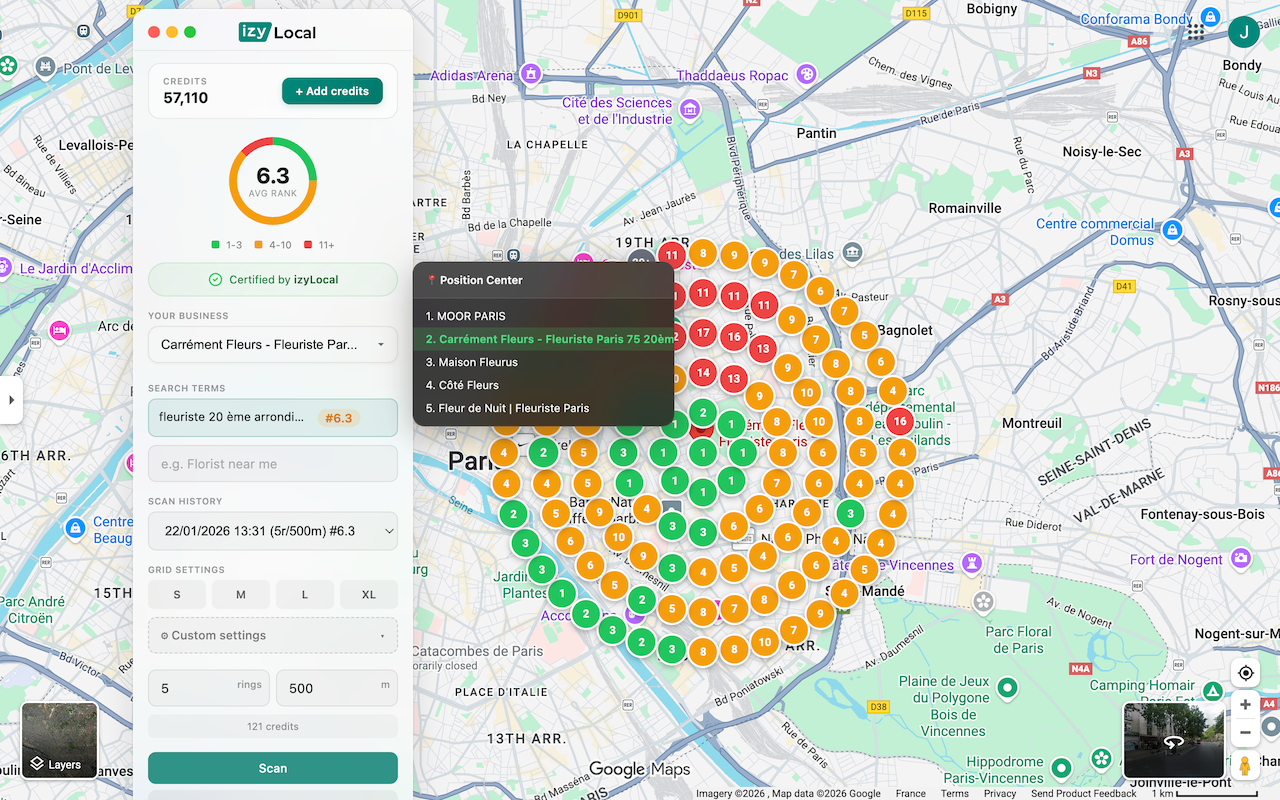Open Send Product Feedback link
The image size is (1280, 800).
pos(1084,793)
